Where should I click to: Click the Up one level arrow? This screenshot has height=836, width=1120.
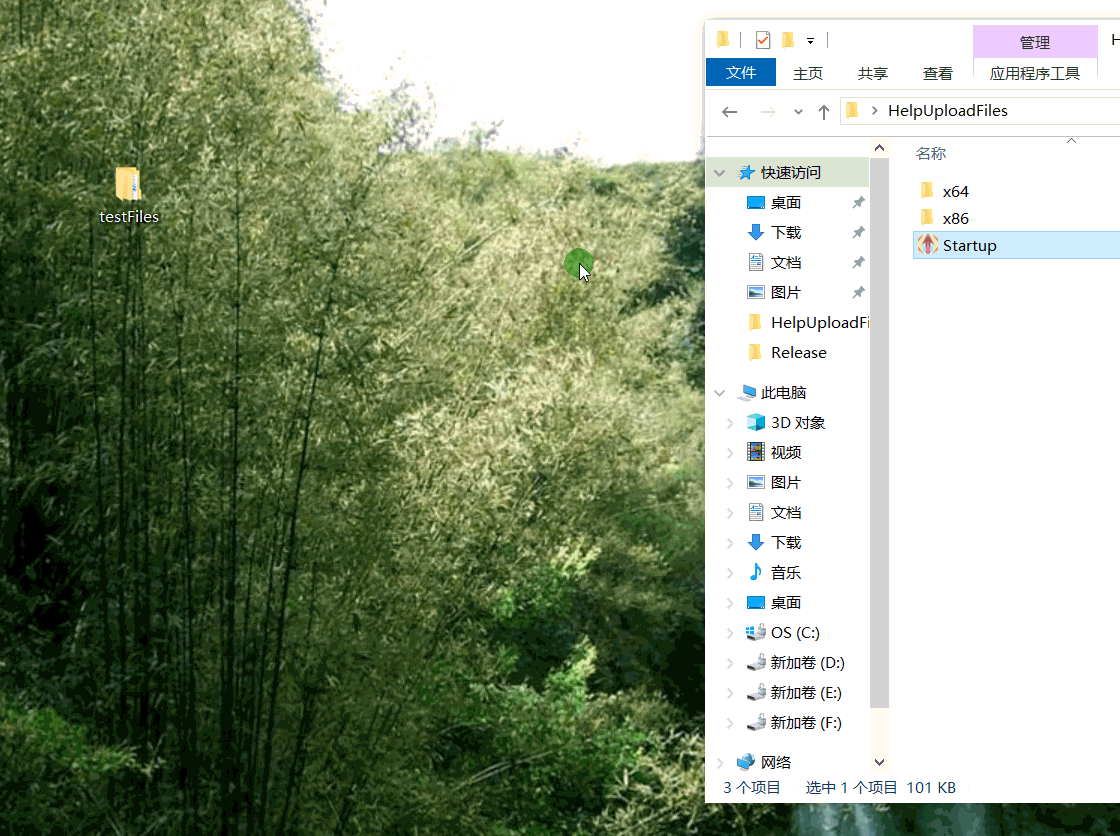pyautogui.click(x=824, y=111)
